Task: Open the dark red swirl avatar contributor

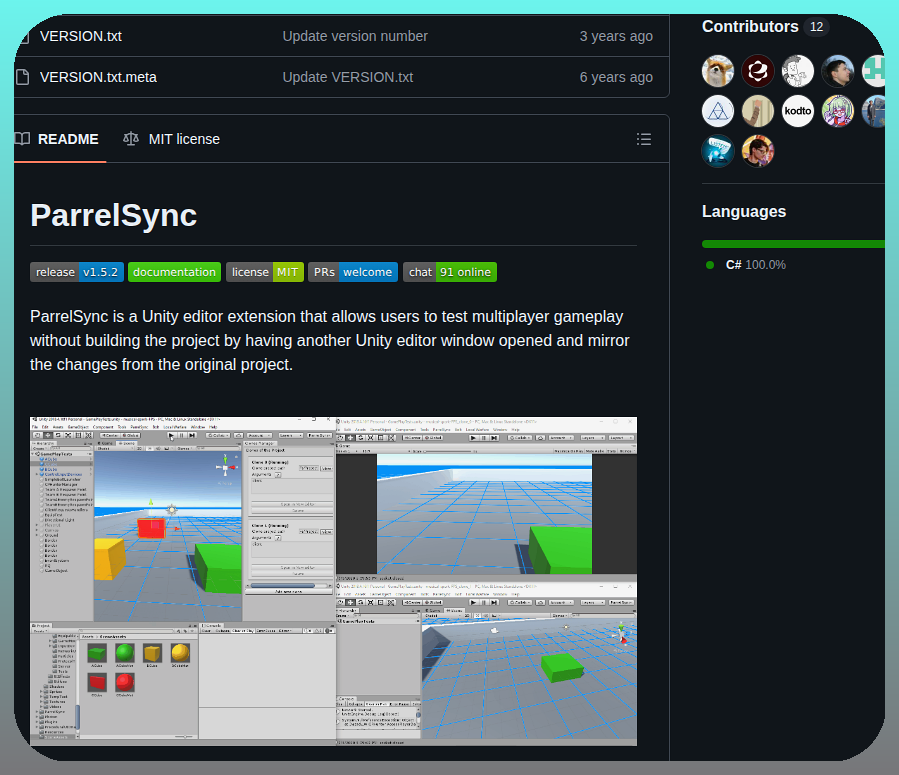Action: pyautogui.click(x=758, y=71)
